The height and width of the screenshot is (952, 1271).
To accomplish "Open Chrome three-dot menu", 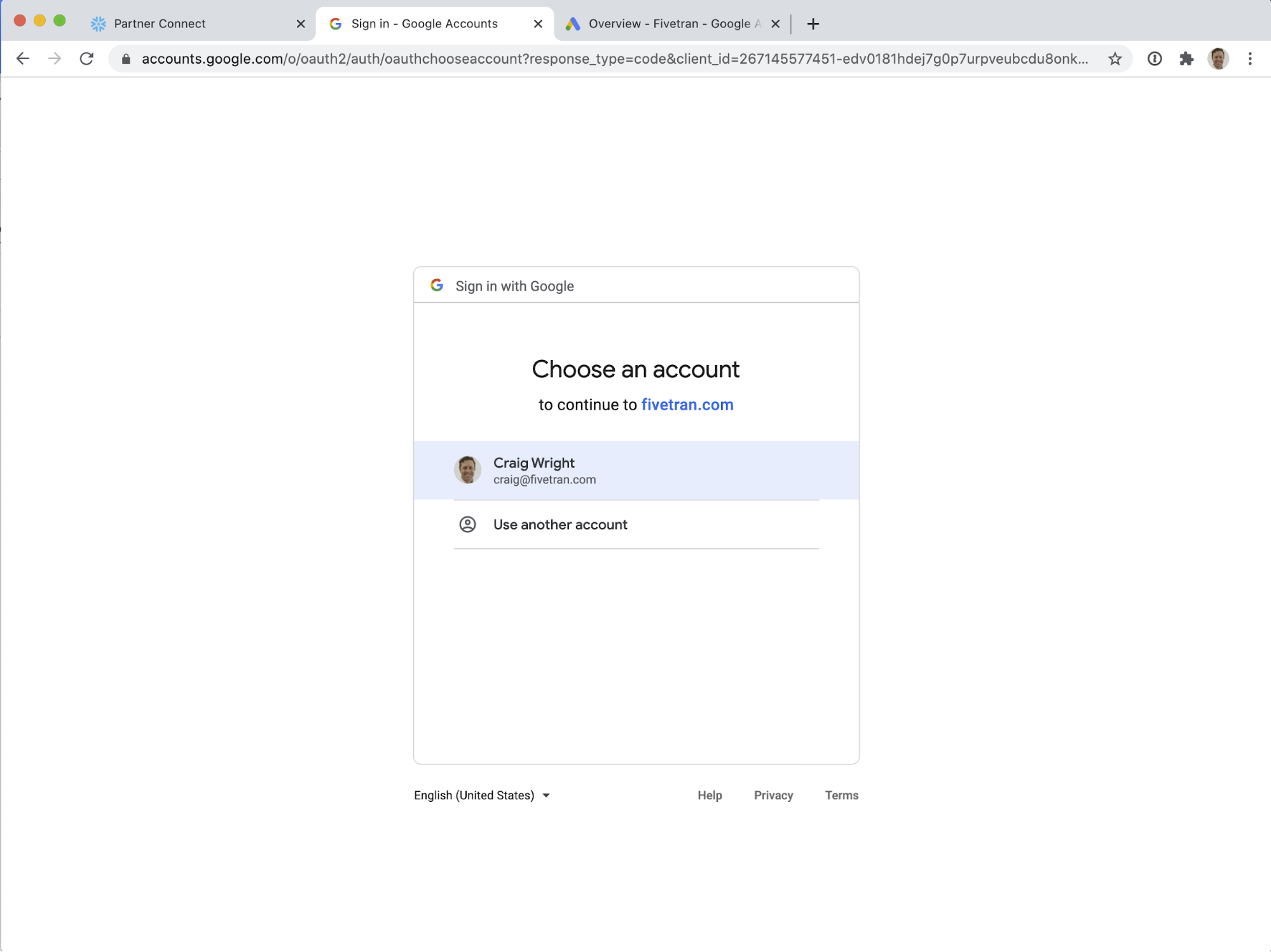I will pyautogui.click(x=1249, y=59).
